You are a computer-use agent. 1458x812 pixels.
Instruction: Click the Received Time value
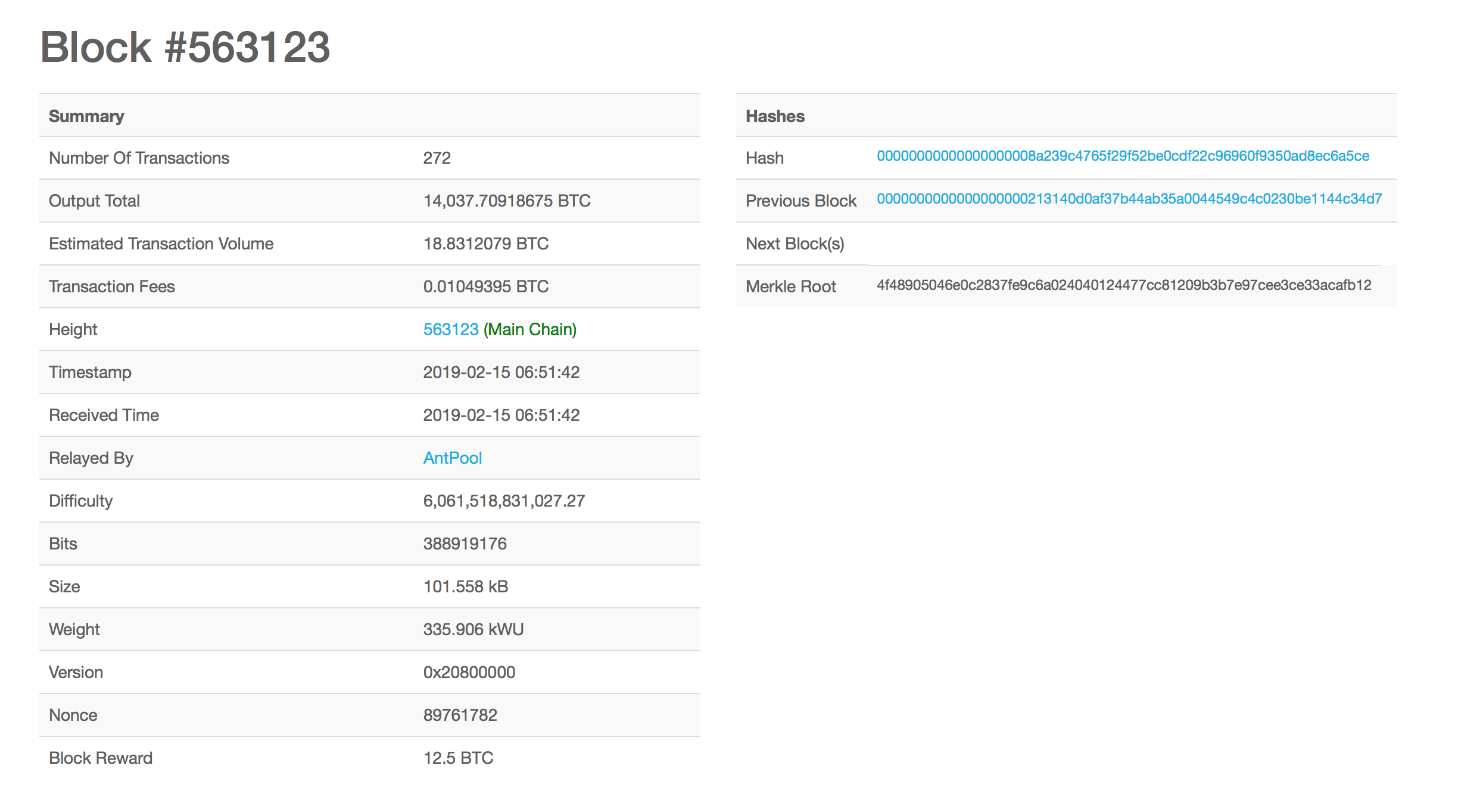click(501, 415)
